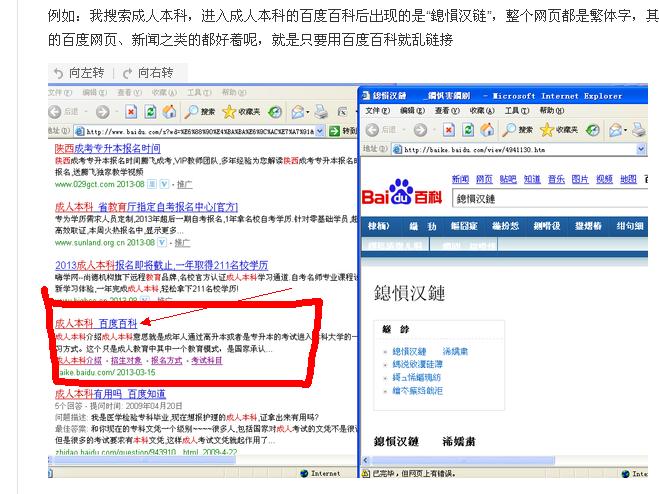Viewport: 659px width, 494px height.
Task: Click the Stop icon in left browser toolbar
Action: coord(130,111)
